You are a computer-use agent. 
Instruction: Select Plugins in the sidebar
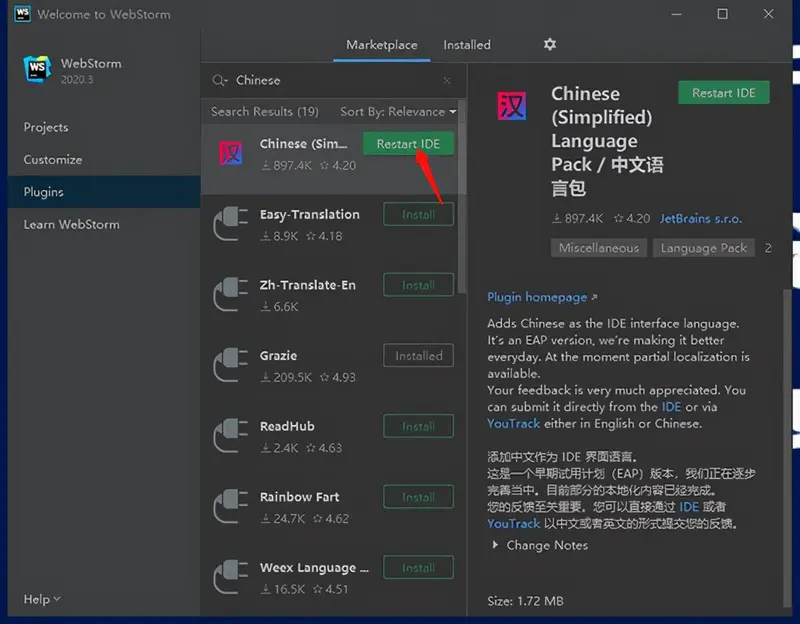pos(104,192)
